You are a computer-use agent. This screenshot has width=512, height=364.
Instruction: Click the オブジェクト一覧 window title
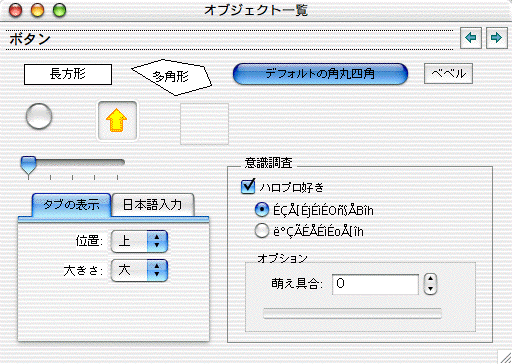(x=256, y=10)
